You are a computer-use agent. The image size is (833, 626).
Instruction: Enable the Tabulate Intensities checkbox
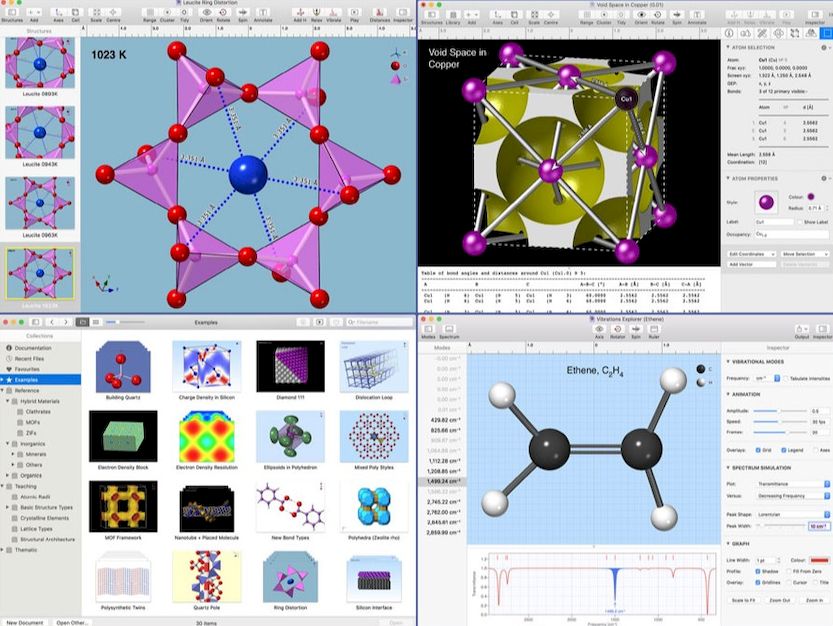pos(788,378)
